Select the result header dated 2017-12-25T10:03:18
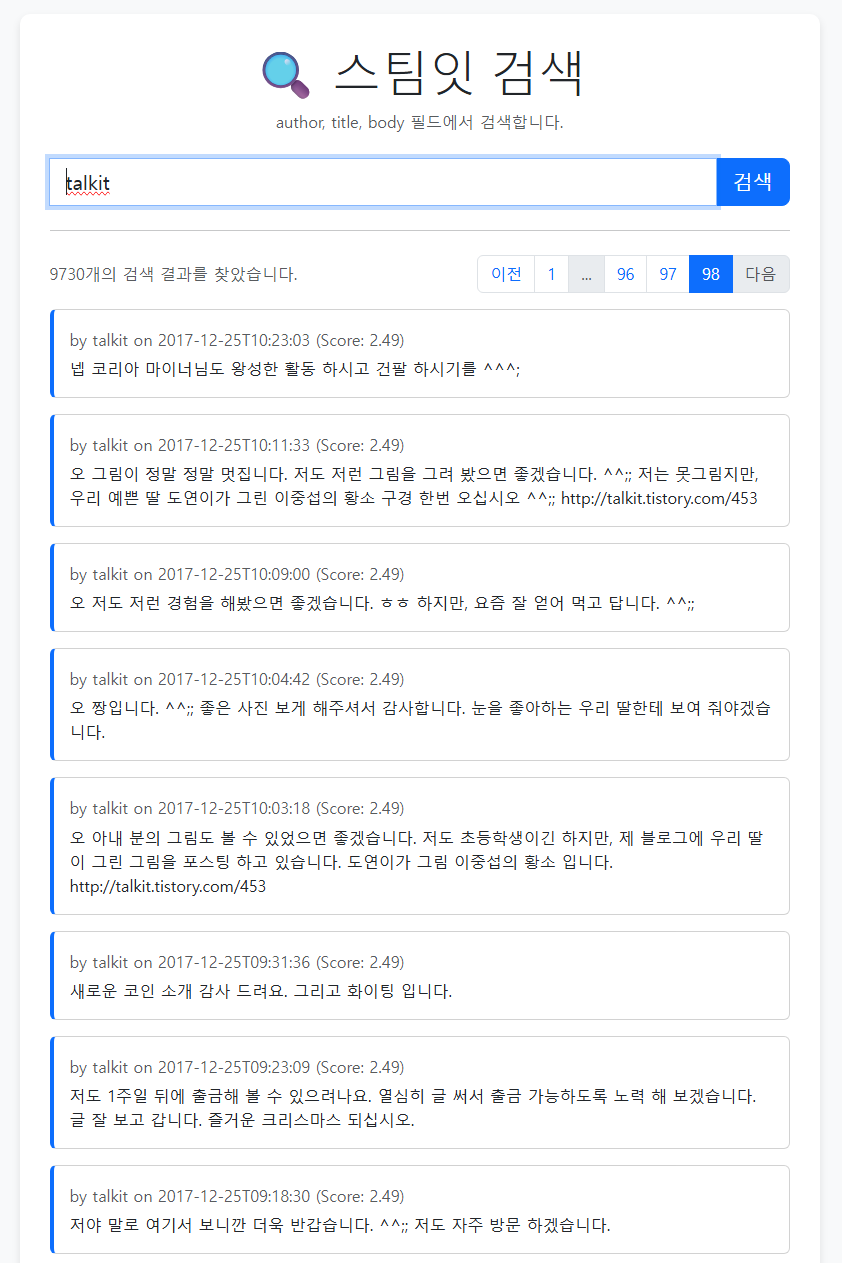 click(237, 808)
